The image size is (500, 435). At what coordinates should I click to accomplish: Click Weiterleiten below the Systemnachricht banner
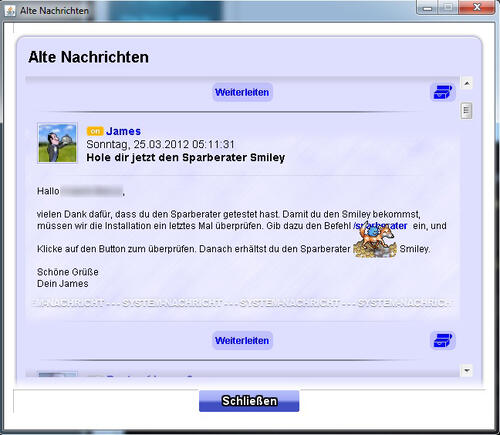[242, 340]
